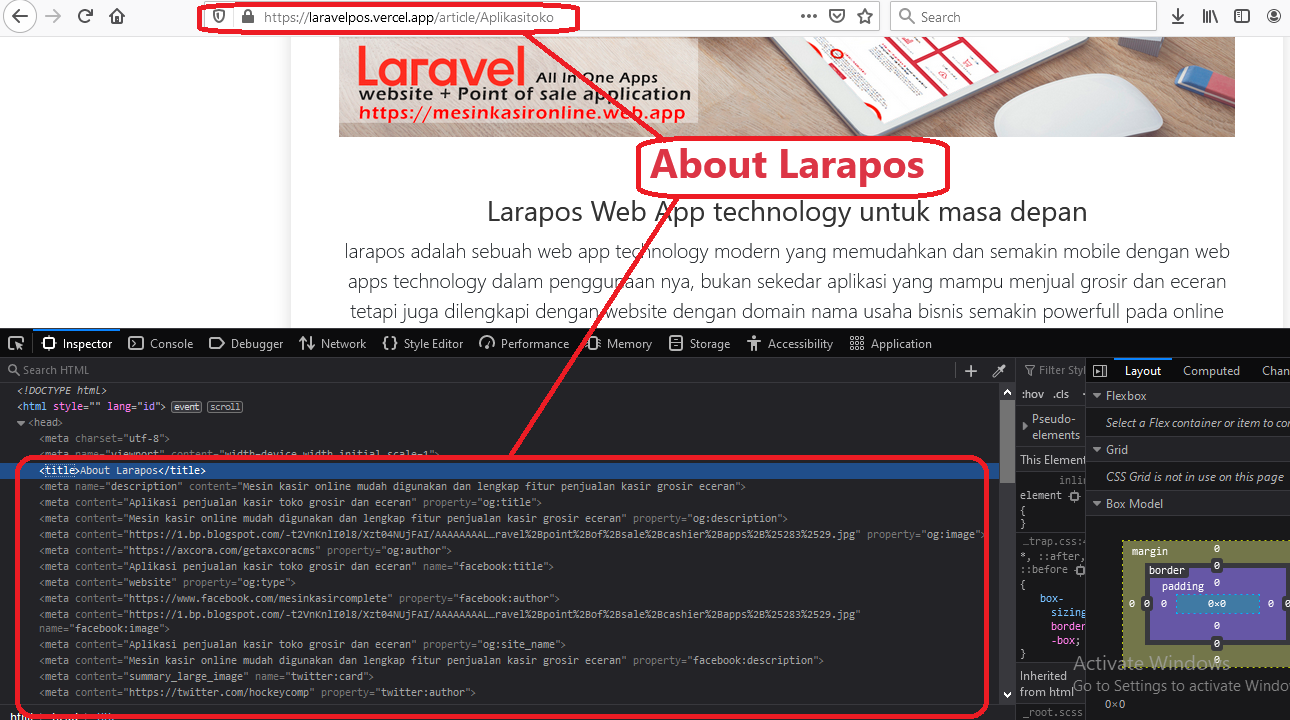Create a new node in markup

coord(970,370)
